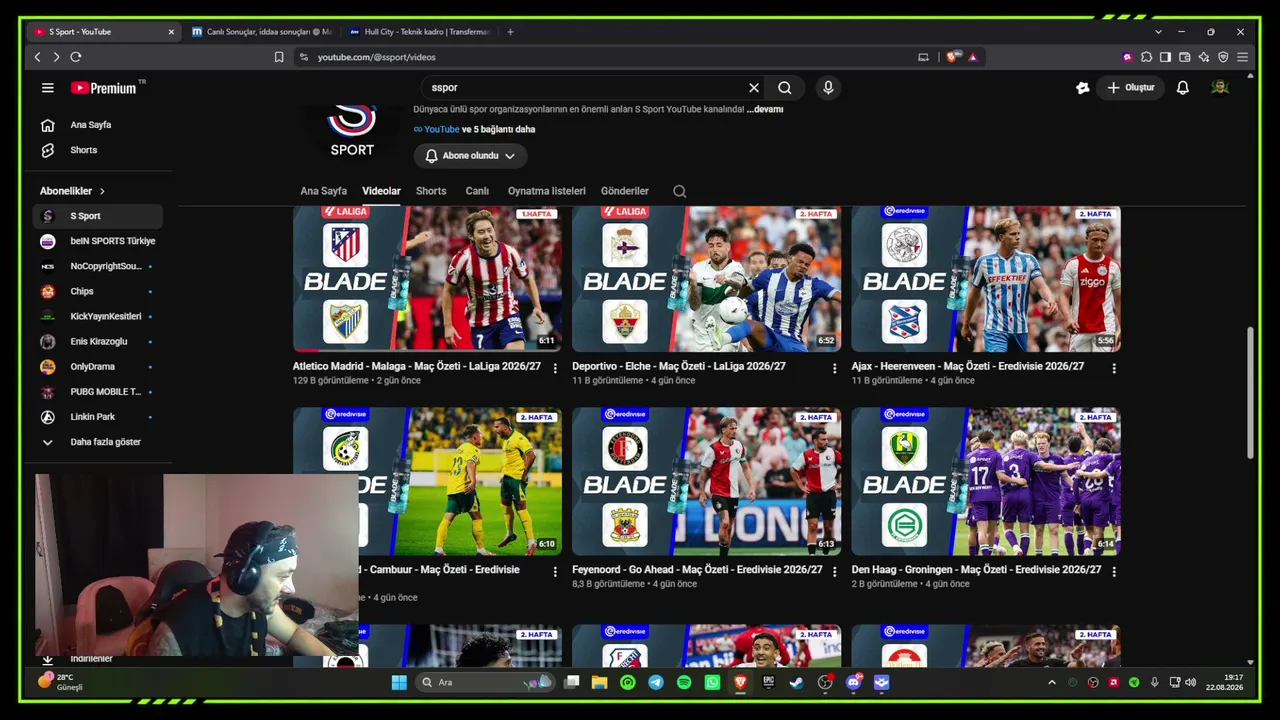
Task: Click the browser address bar URL
Action: tap(376, 57)
